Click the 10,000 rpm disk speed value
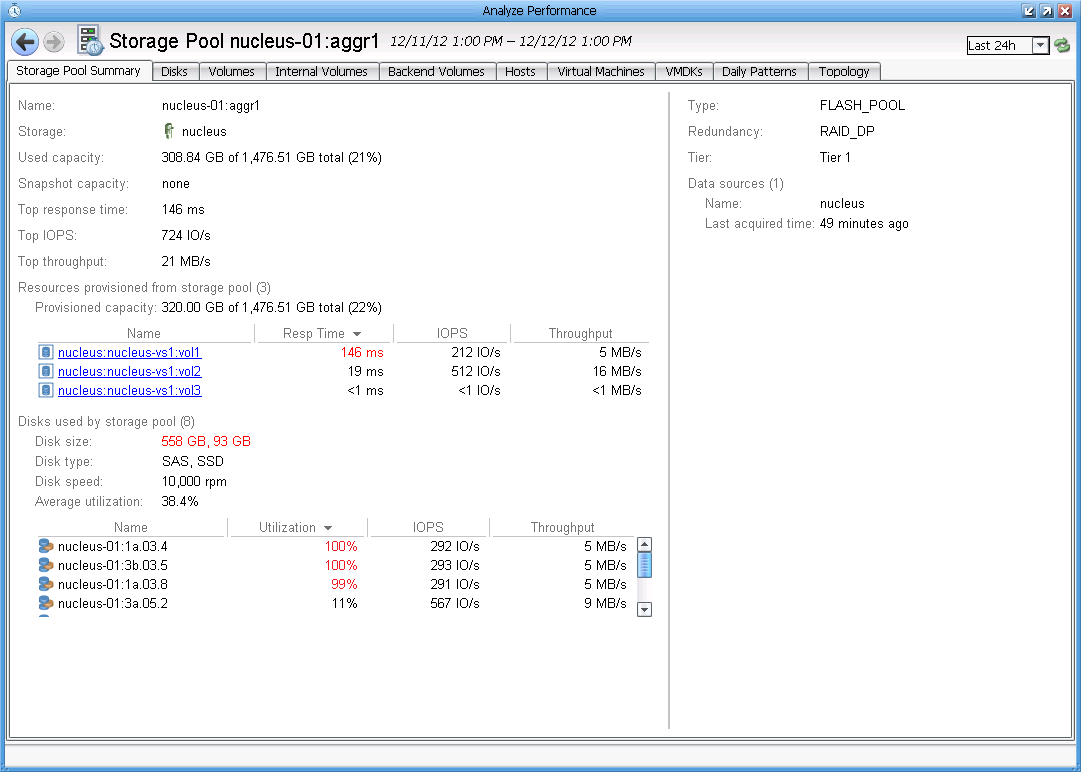The height and width of the screenshot is (772, 1081). (x=194, y=482)
